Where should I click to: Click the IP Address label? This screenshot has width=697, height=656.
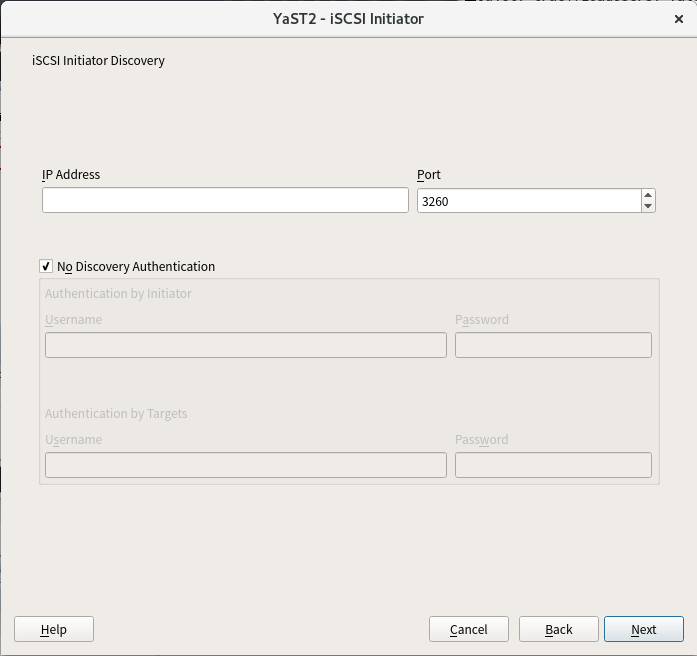71,175
